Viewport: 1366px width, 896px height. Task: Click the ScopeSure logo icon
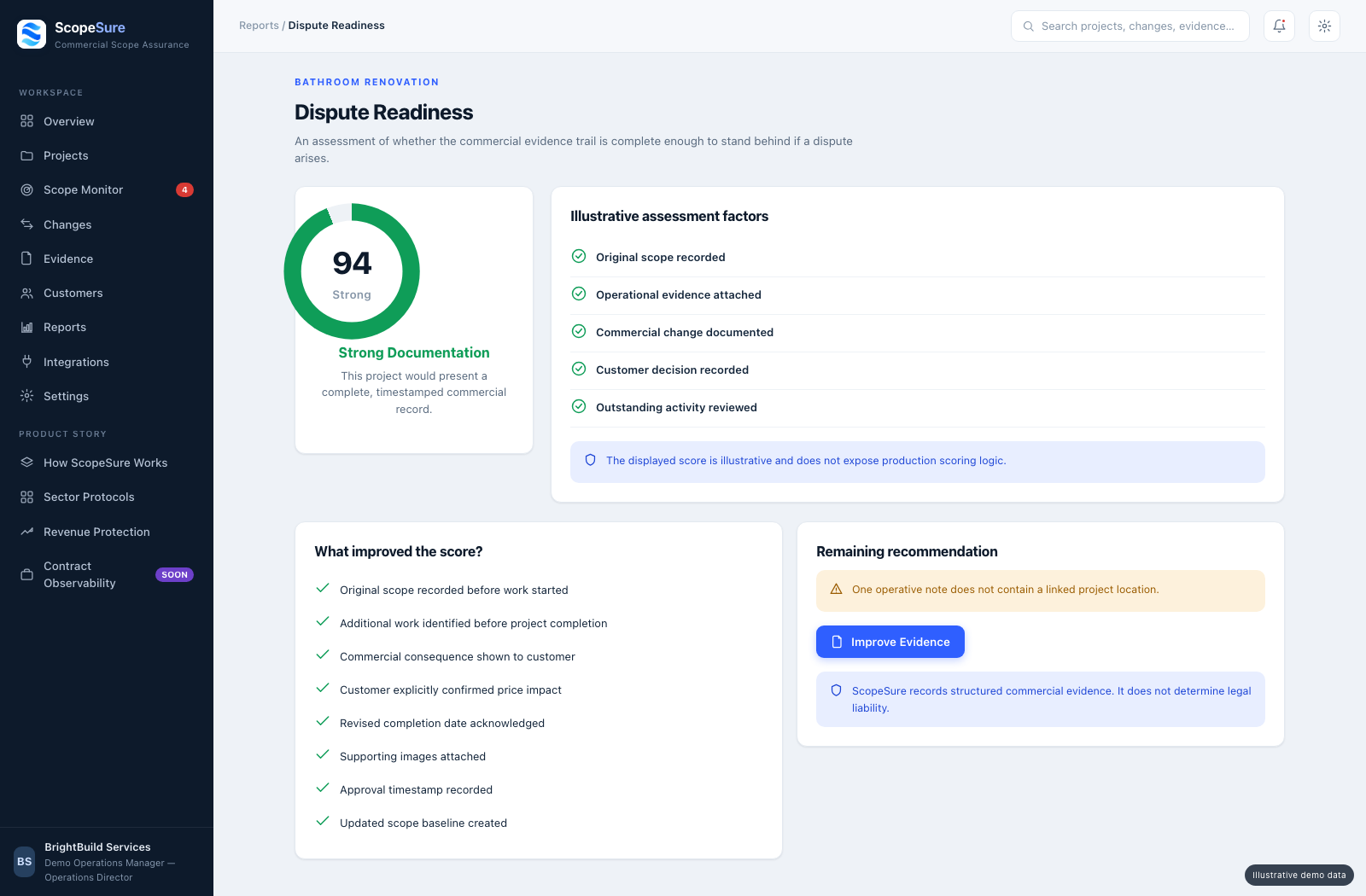[x=32, y=34]
